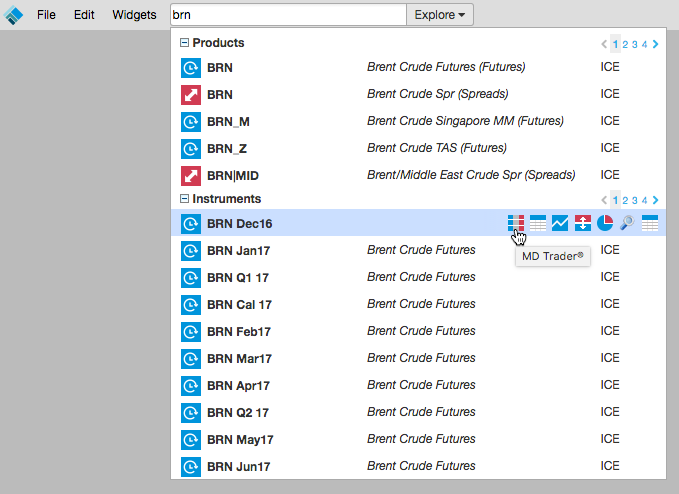Click the 'BRN_M' product name
Screen dimensions: 679x494
click(x=228, y=122)
